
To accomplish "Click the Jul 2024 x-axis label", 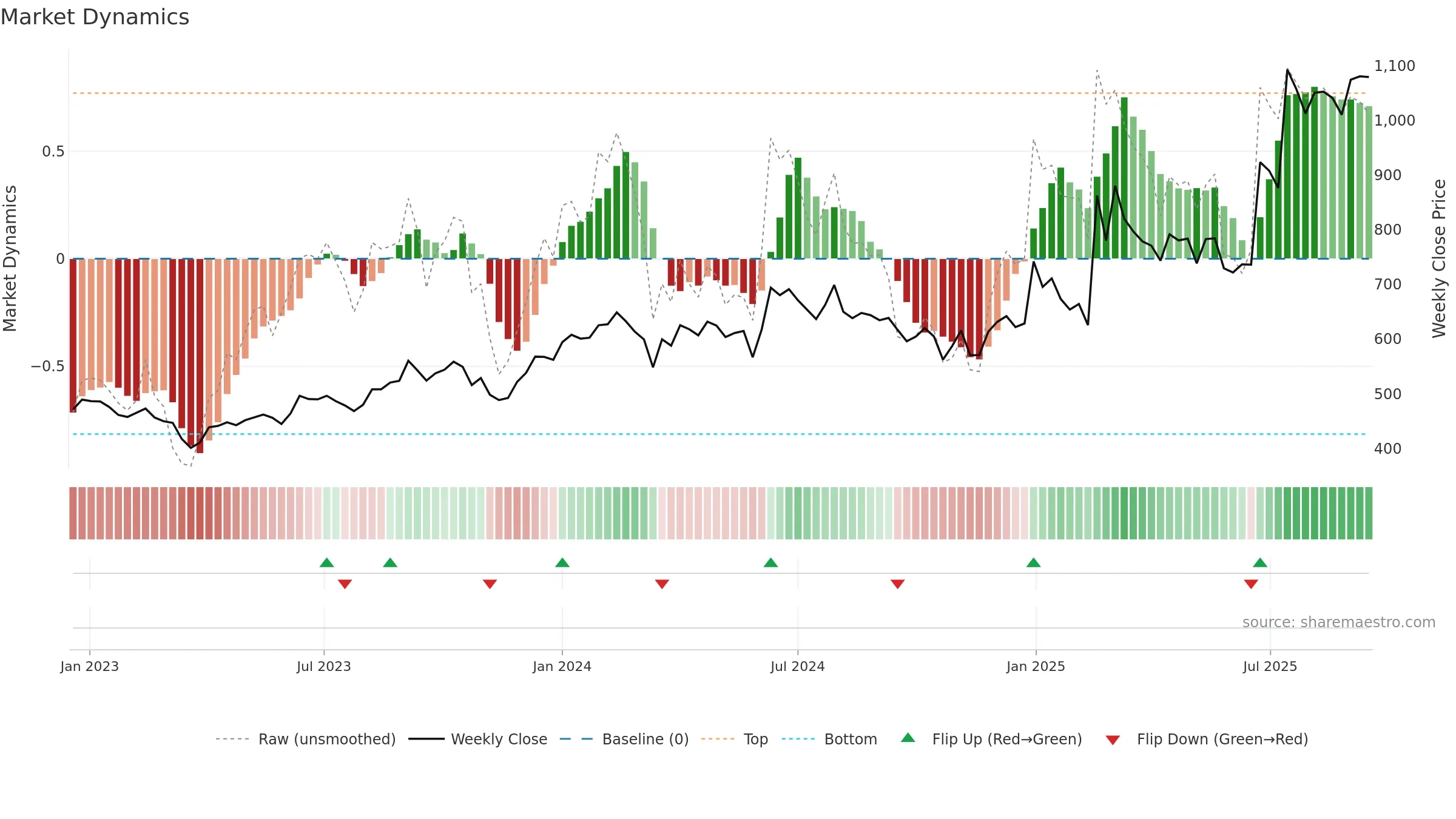I will 797,666.
